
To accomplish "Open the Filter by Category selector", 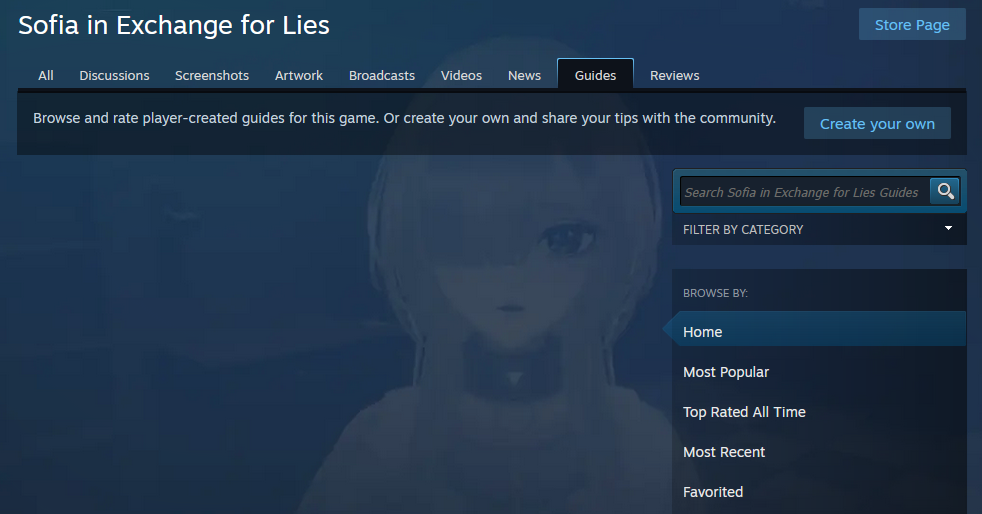I will click(819, 229).
